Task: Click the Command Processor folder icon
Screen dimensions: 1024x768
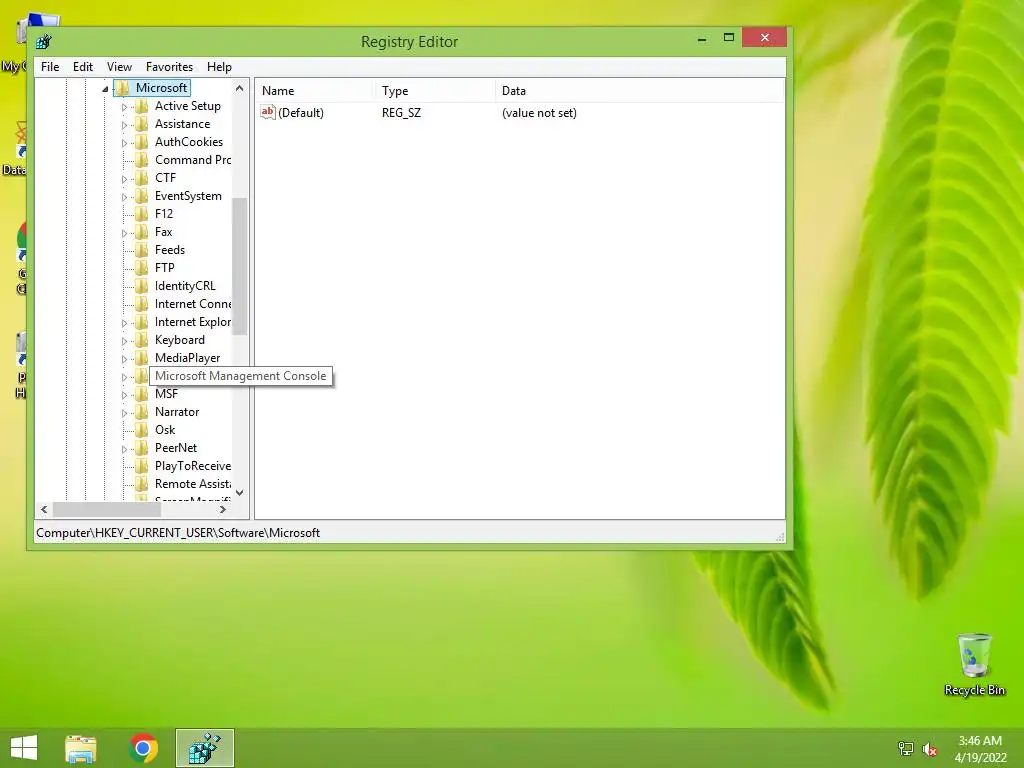Action: (x=142, y=160)
